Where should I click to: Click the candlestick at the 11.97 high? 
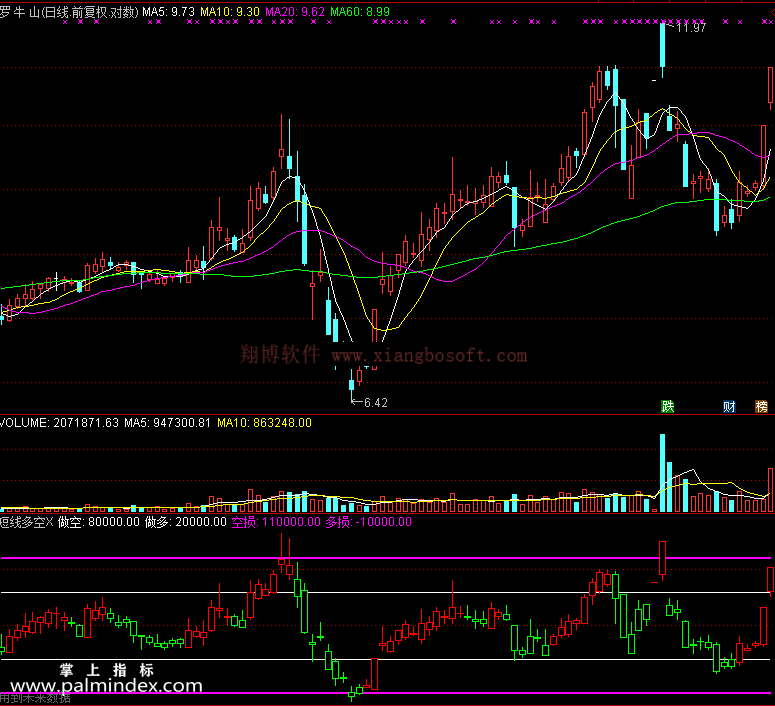[662, 48]
